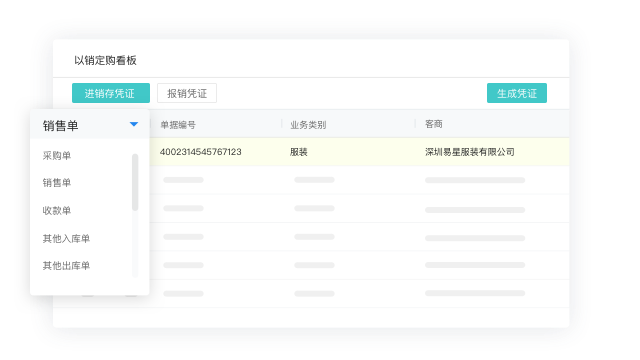
Task: Switch to the 报销凭证 tab
Action: [x=187, y=93]
